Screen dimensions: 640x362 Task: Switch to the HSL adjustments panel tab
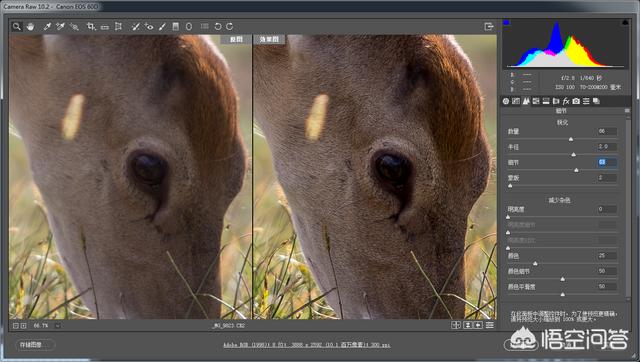(x=536, y=101)
